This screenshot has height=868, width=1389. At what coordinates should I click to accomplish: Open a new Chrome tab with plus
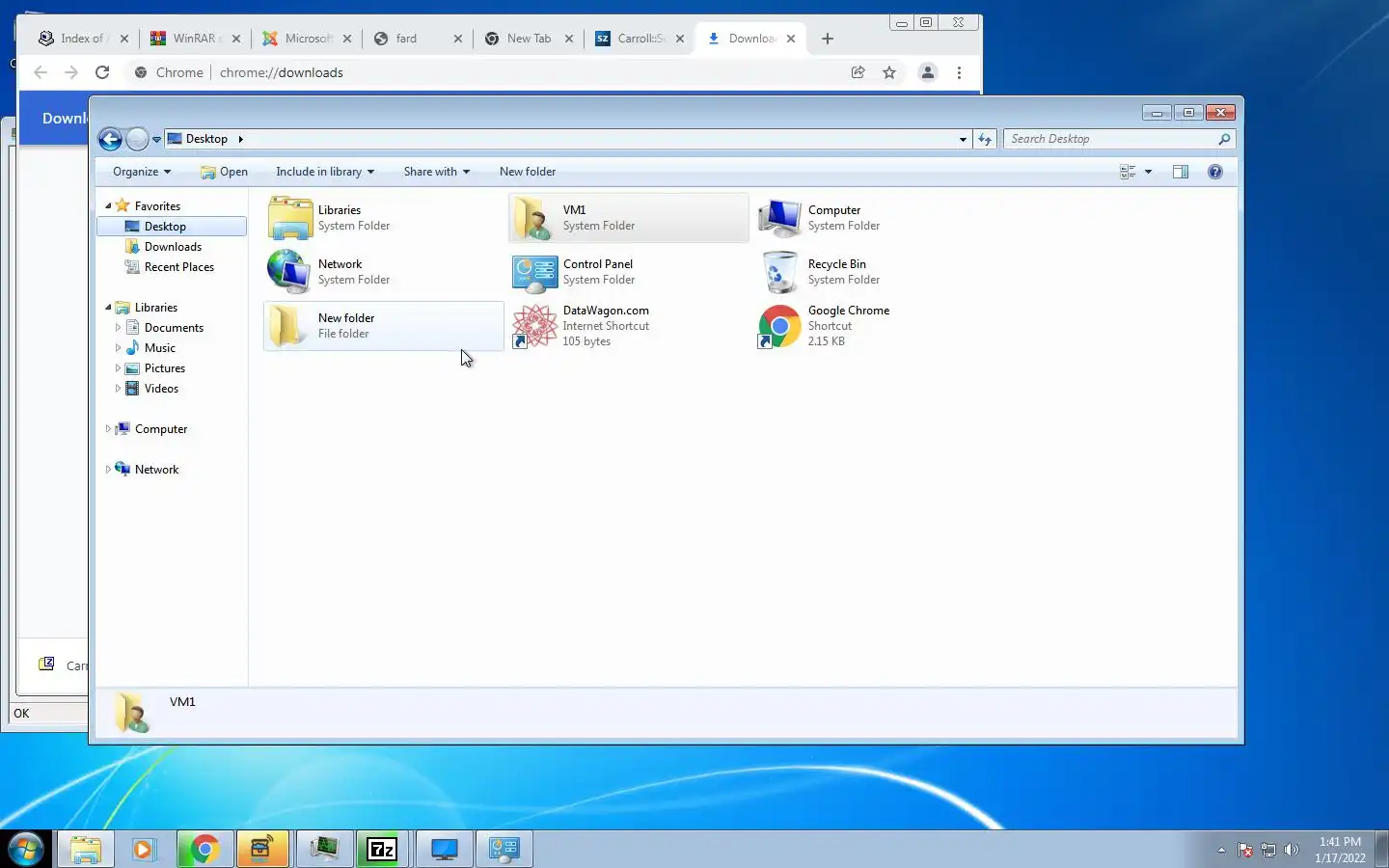(828, 39)
